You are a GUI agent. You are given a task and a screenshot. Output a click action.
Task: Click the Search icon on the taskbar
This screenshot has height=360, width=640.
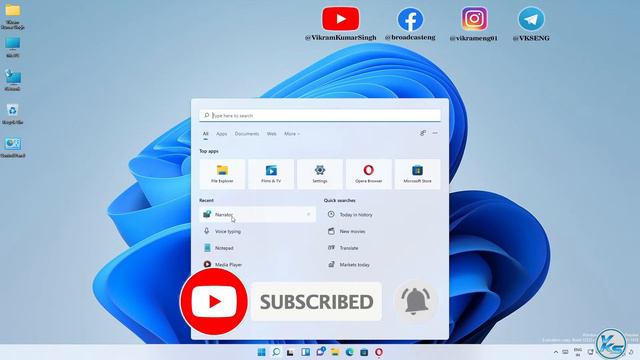(276, 352)
